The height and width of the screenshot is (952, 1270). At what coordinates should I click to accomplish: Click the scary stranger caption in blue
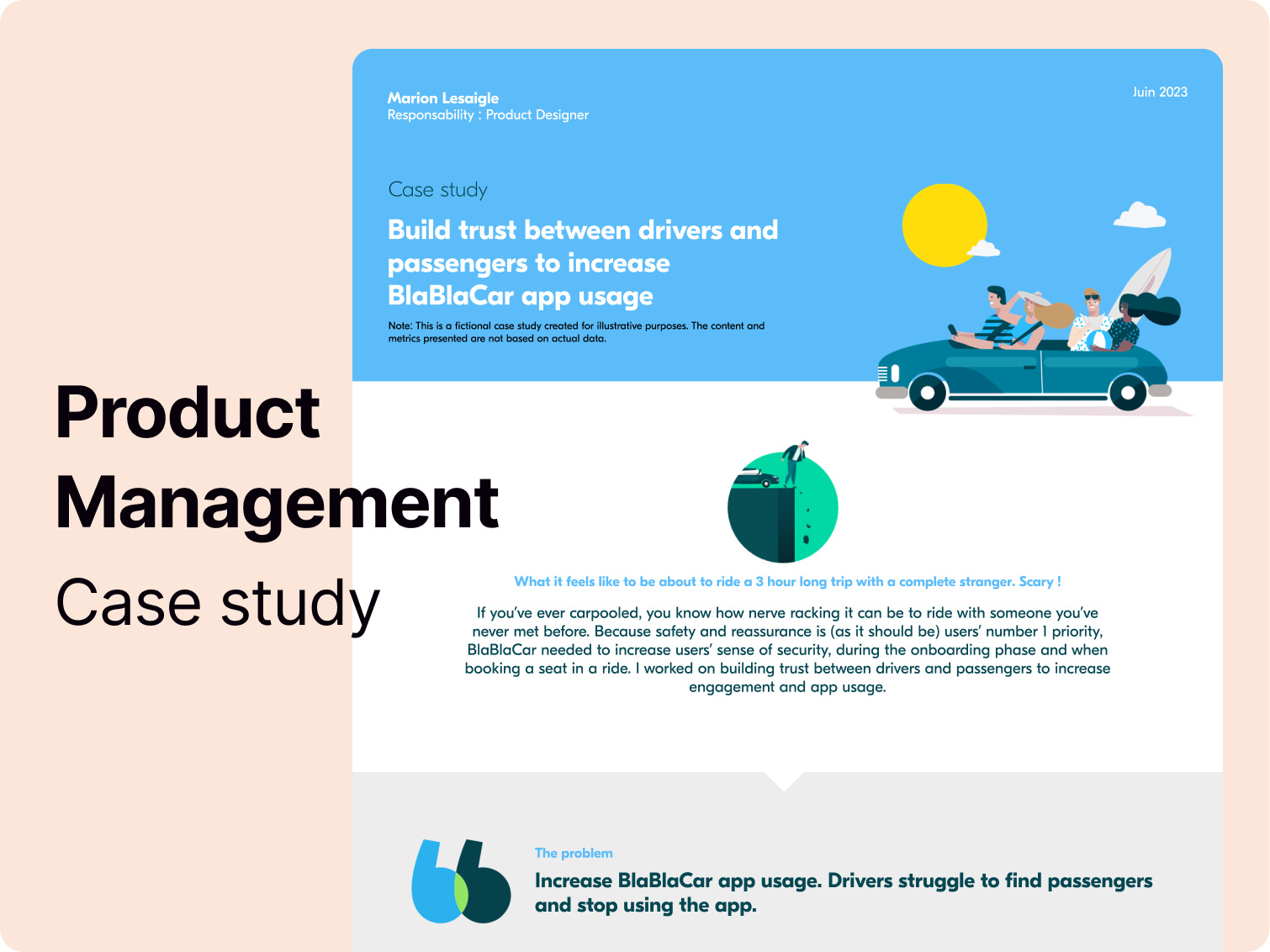pos(788,580)
